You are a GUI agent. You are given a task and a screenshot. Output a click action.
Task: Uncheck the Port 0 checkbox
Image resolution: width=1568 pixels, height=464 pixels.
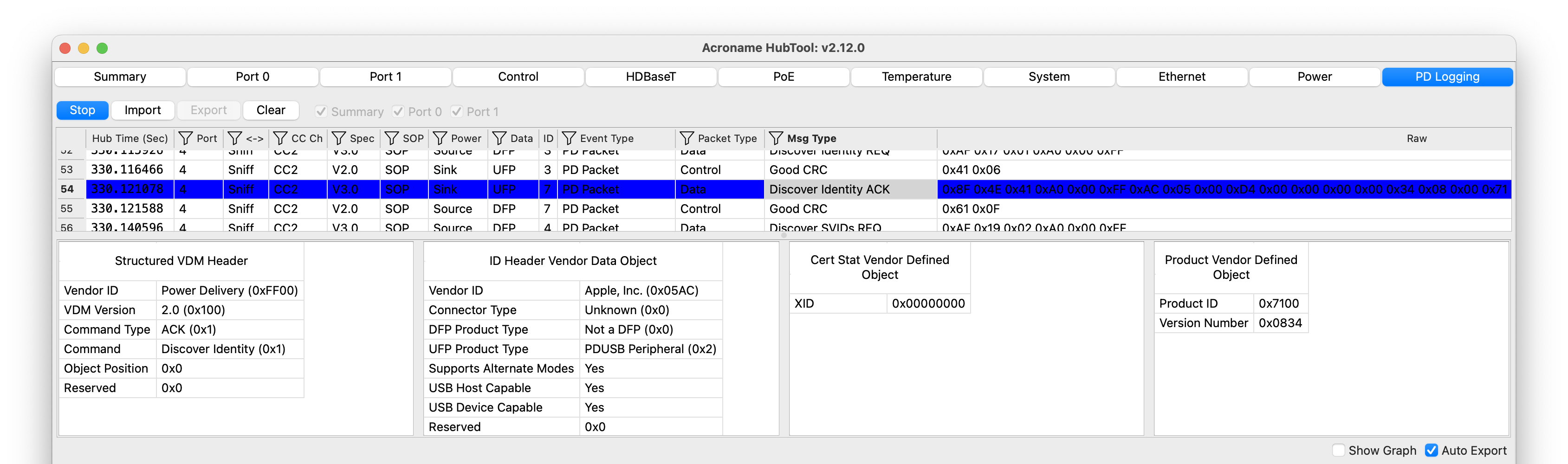click(x=398, y=111)
